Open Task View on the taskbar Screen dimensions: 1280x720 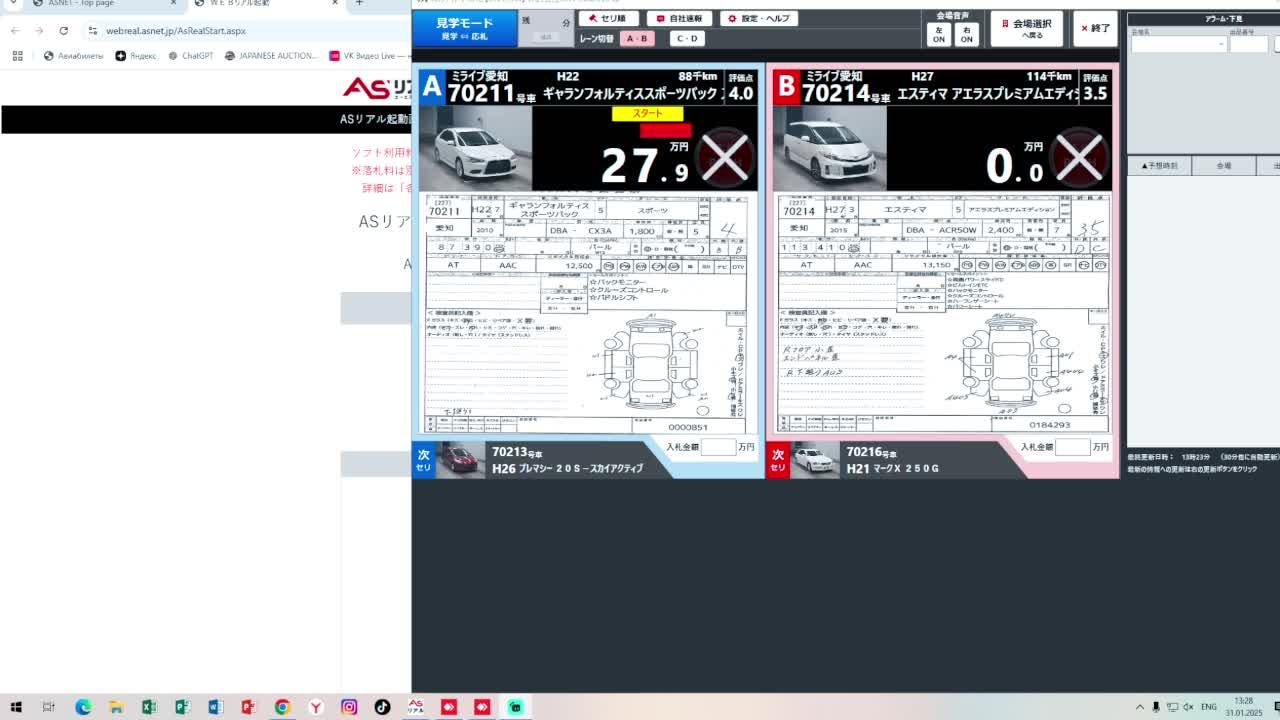pyautogui.click(x=48, y=707)
